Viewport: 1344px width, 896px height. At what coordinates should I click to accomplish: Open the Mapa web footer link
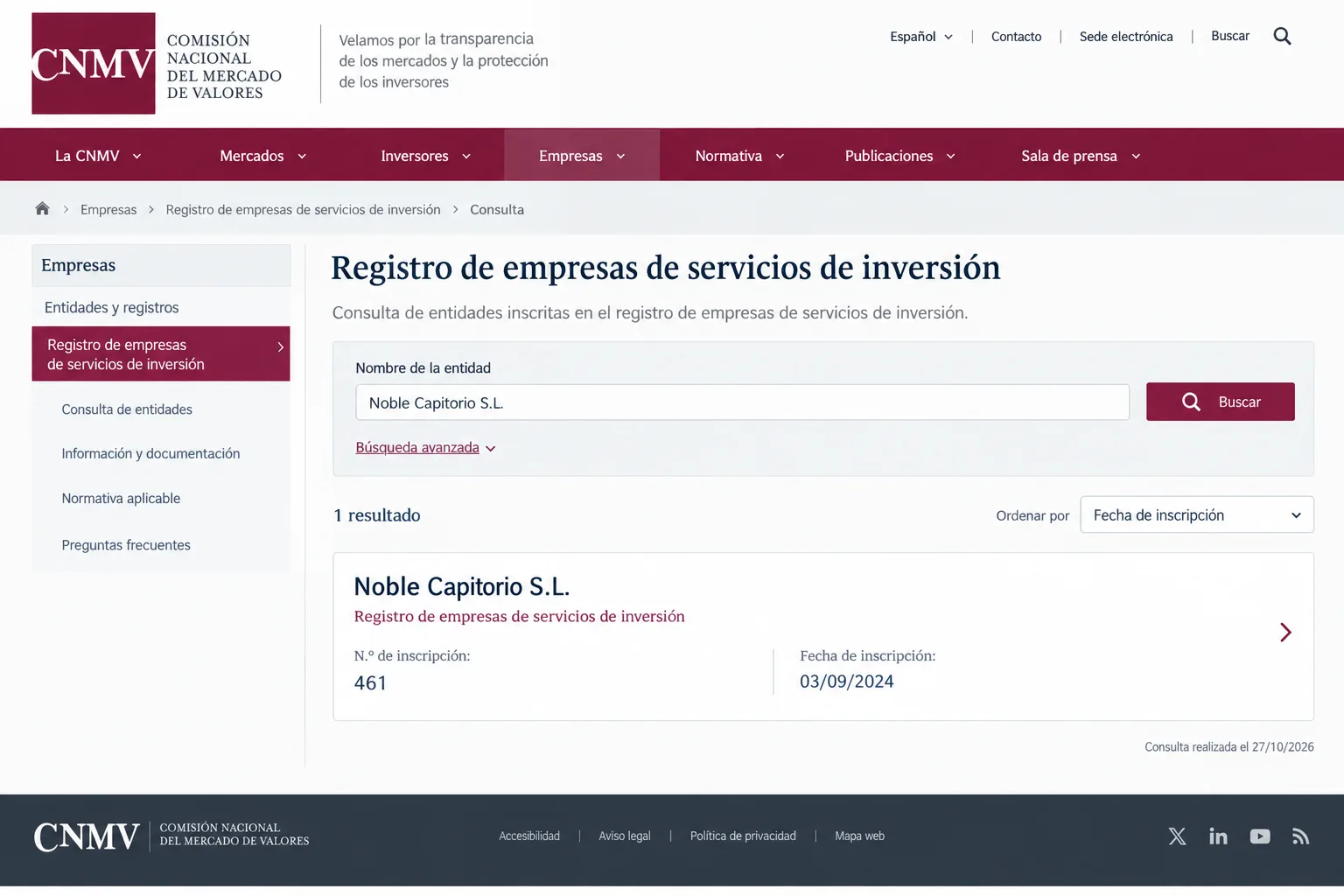pos(859,836)
